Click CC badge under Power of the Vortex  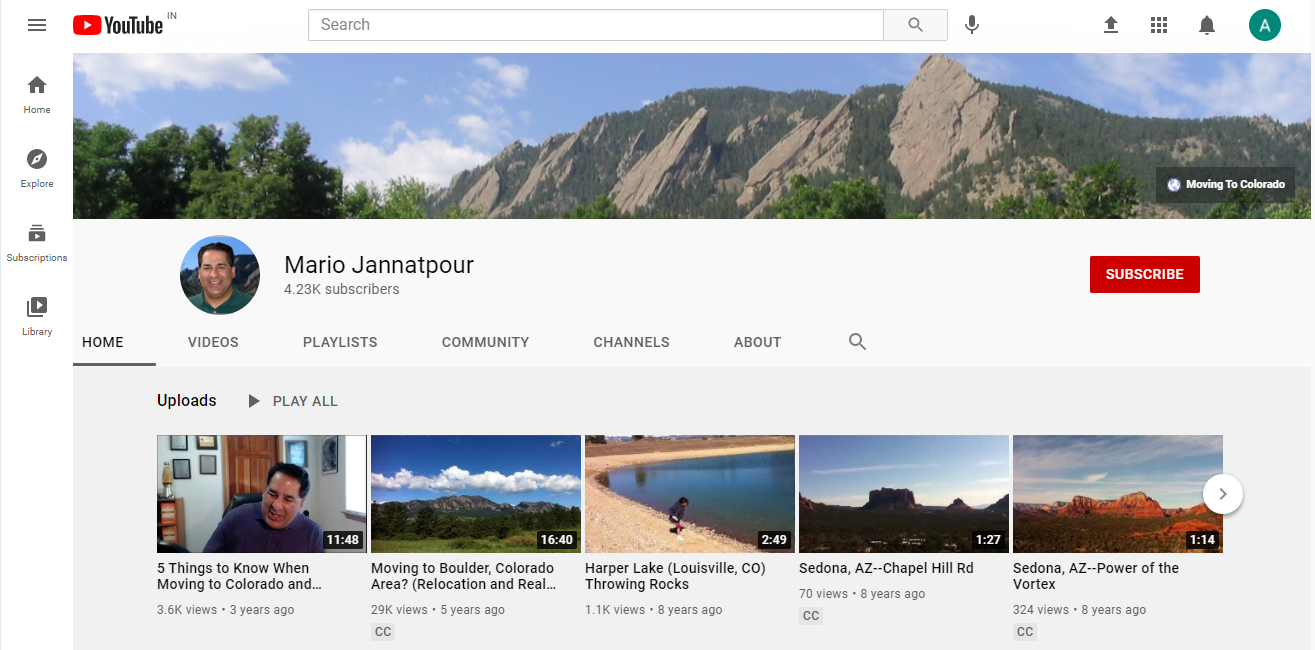tap(1025, 632)
